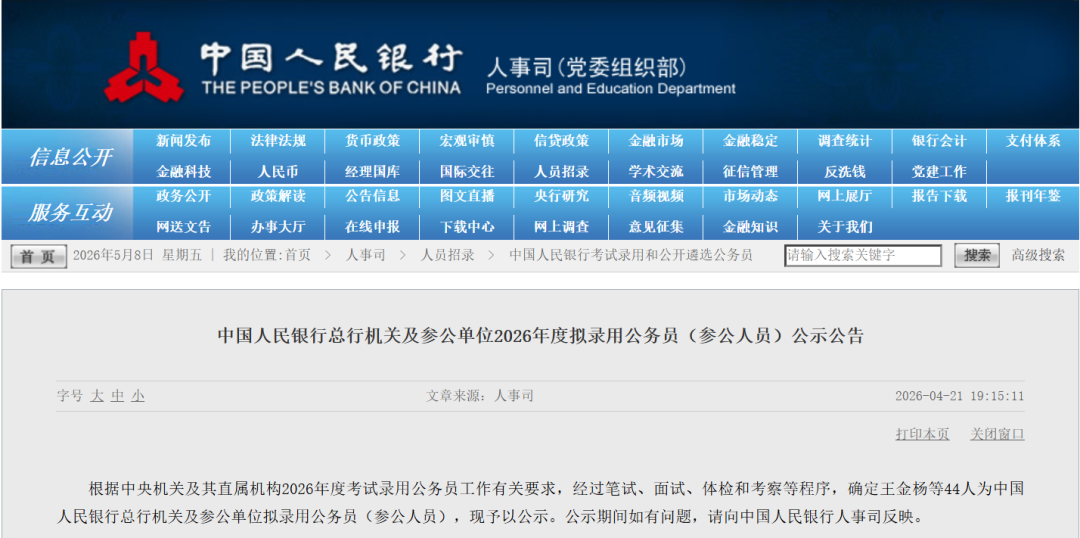Open 政务公开 under 服务互动
1080x538 pixels.
pos(183,196)
